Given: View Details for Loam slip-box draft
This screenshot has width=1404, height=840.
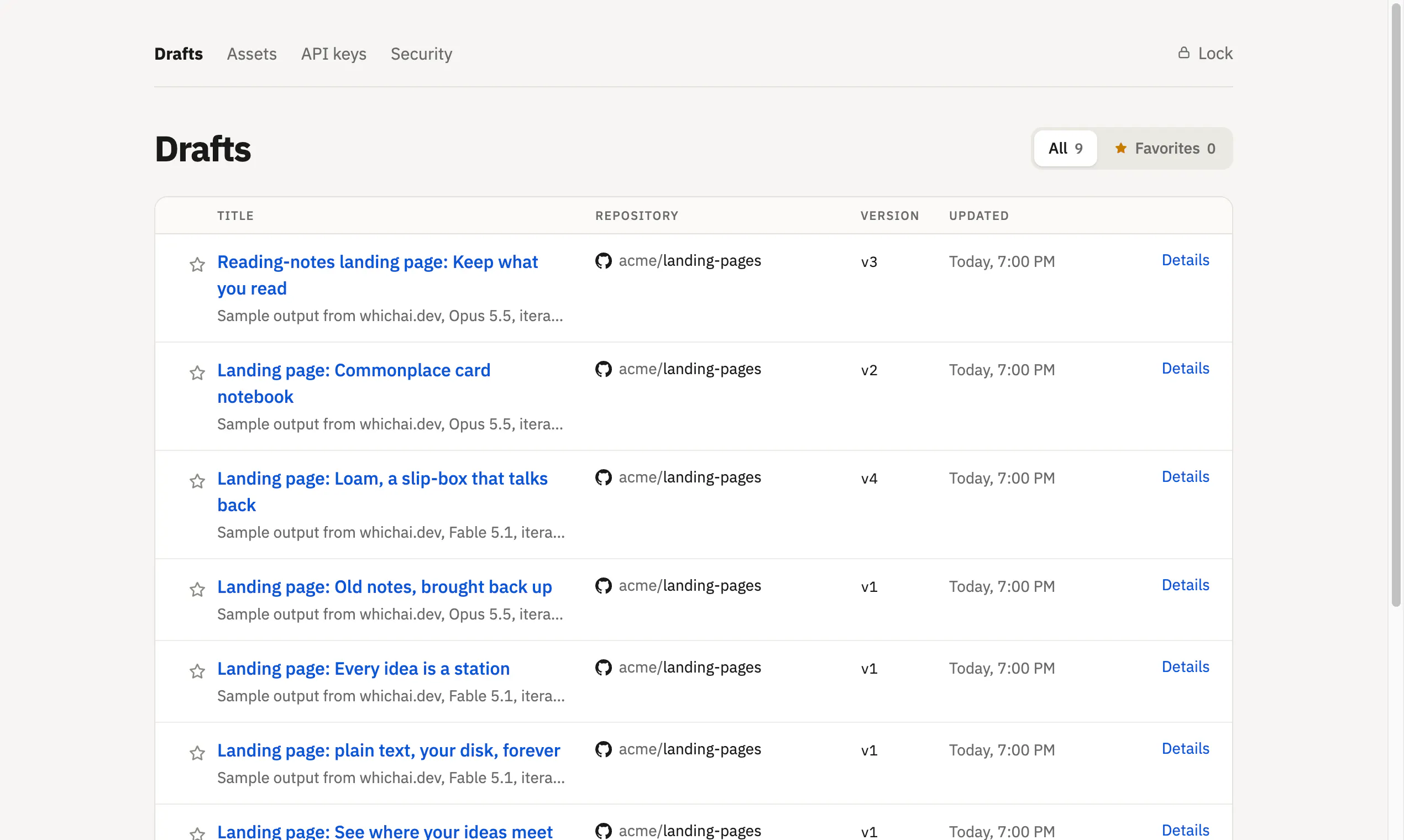Looking at the screenshot, I should point(1186,476).
